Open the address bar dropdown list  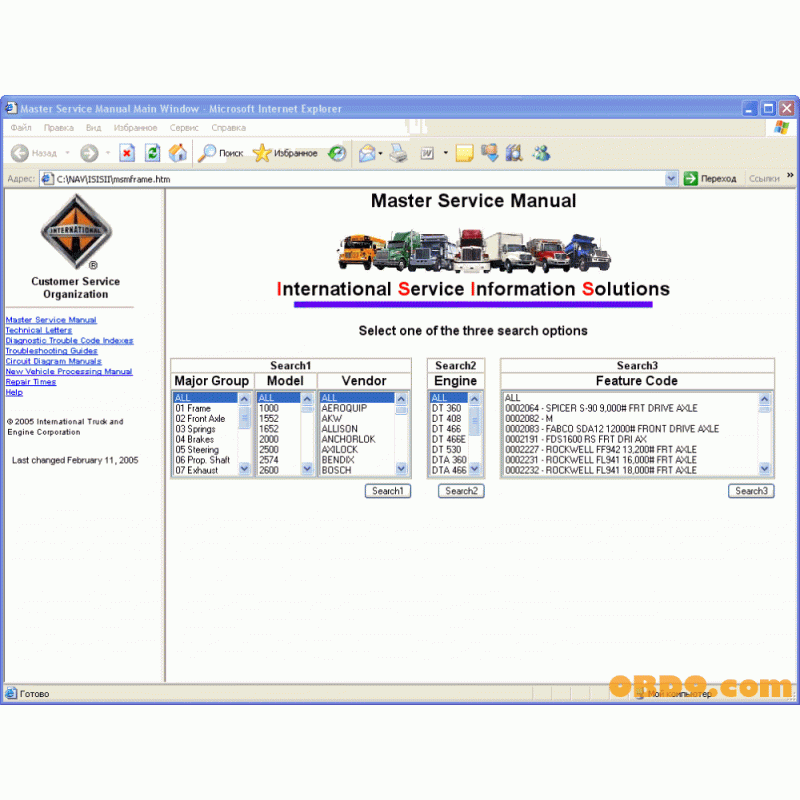click(671, 179)
